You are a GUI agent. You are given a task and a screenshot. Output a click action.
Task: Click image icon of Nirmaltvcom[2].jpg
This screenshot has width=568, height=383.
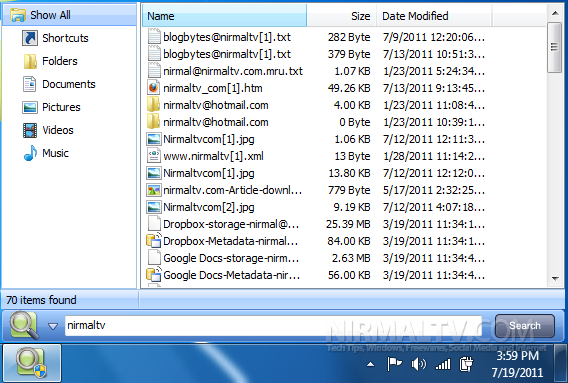[x=154, y=207]
